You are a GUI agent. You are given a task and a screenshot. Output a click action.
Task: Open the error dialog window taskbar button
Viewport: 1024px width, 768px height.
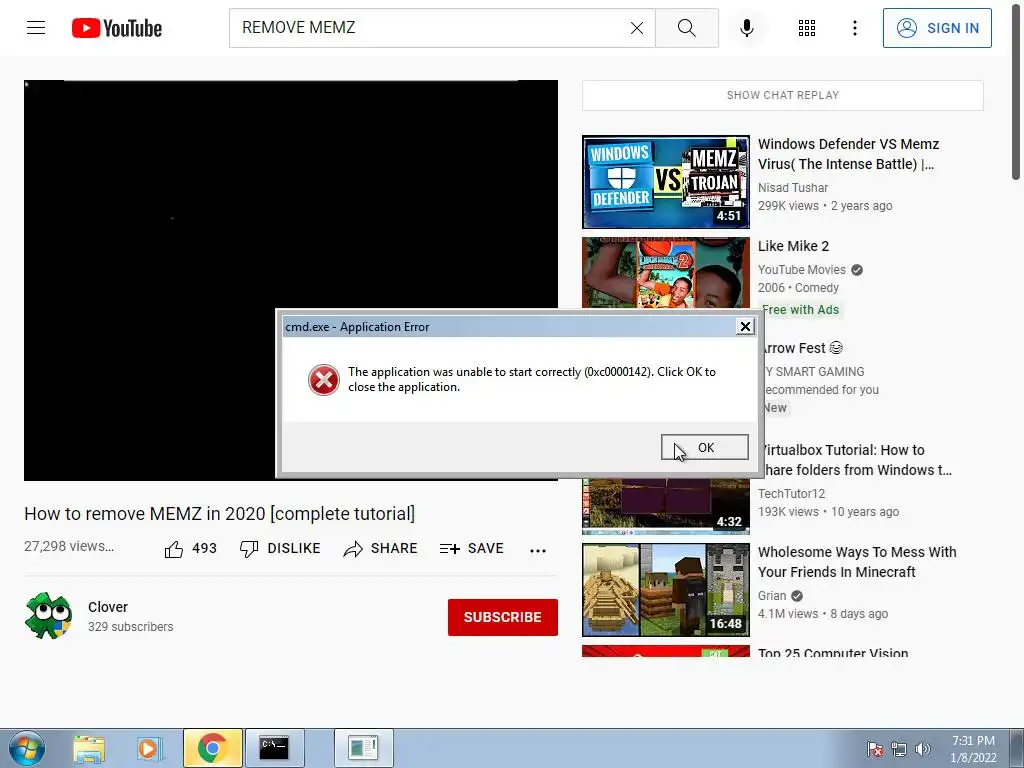(x=363, y=748)
